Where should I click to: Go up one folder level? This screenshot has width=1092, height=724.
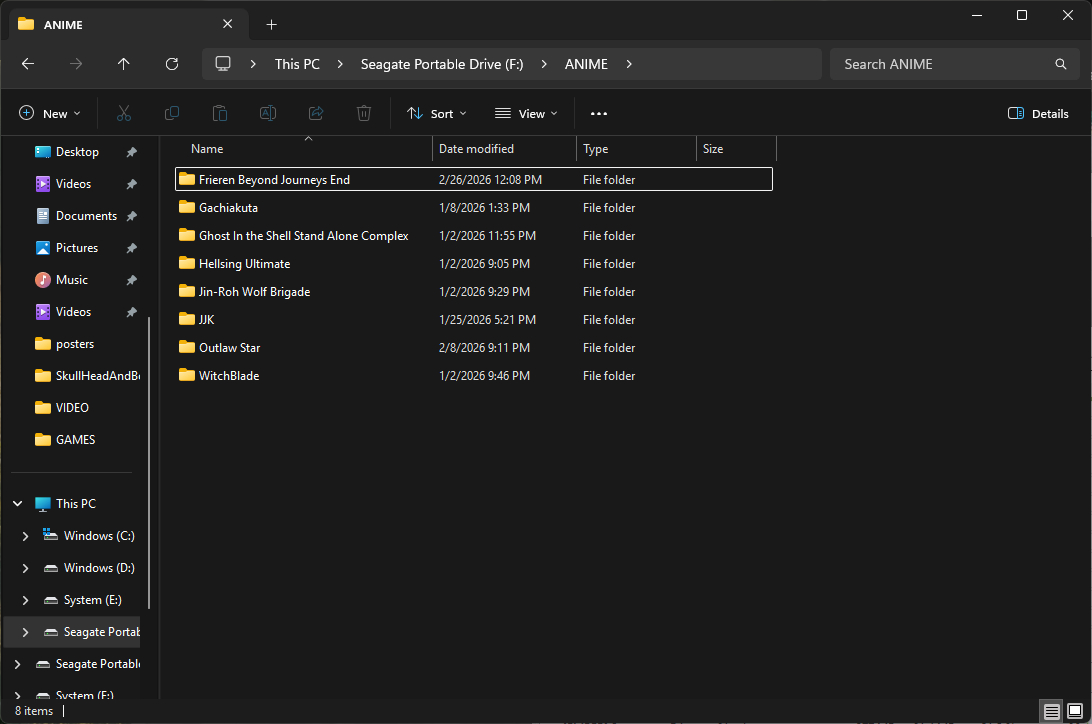click(124, 64)
